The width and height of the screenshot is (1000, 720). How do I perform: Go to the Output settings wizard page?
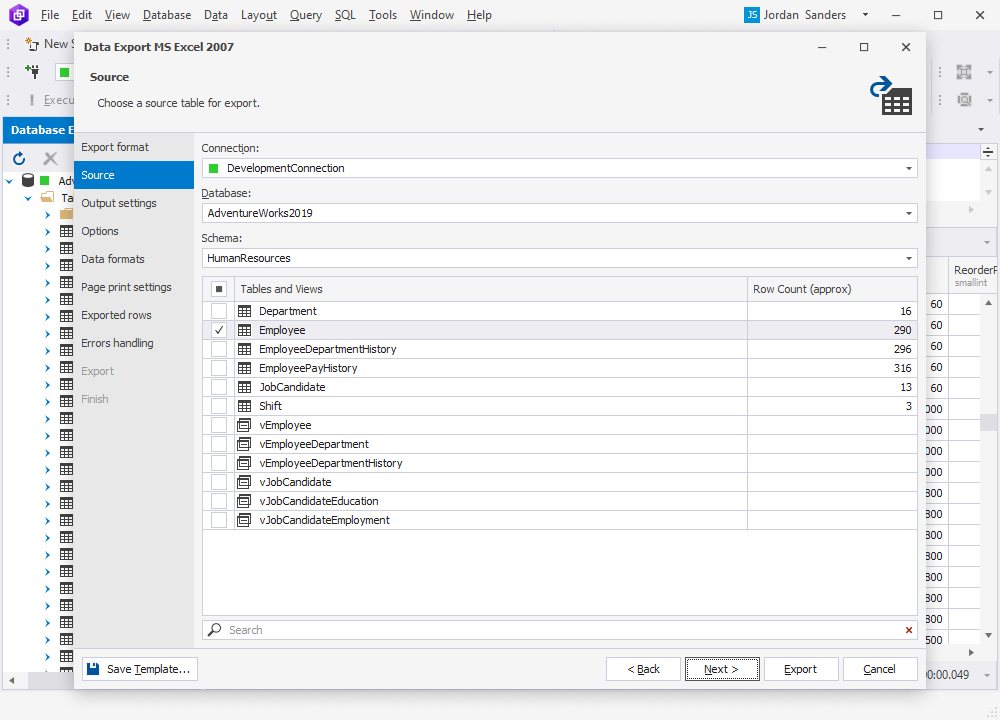(x=134, y=203)
